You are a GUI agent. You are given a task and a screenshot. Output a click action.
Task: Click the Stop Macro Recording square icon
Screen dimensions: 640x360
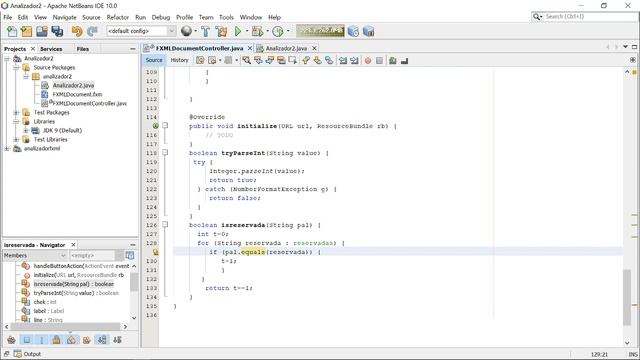[379, 60]
